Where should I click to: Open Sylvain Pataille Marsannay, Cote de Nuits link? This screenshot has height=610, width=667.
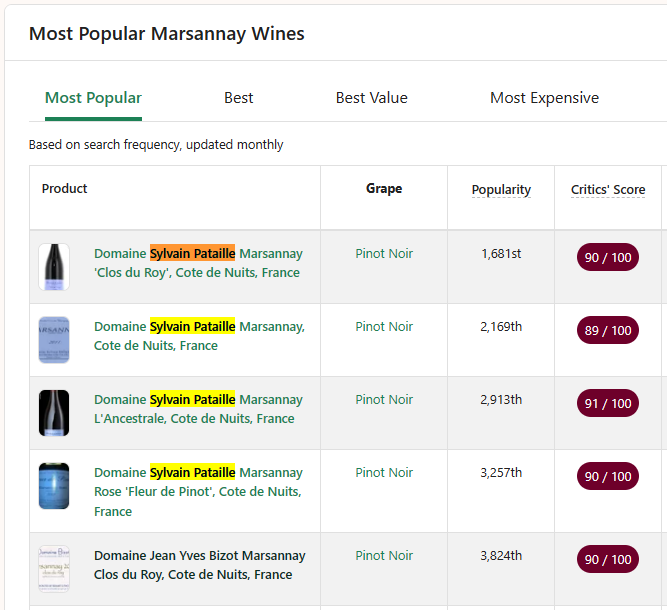click(198, 336)
